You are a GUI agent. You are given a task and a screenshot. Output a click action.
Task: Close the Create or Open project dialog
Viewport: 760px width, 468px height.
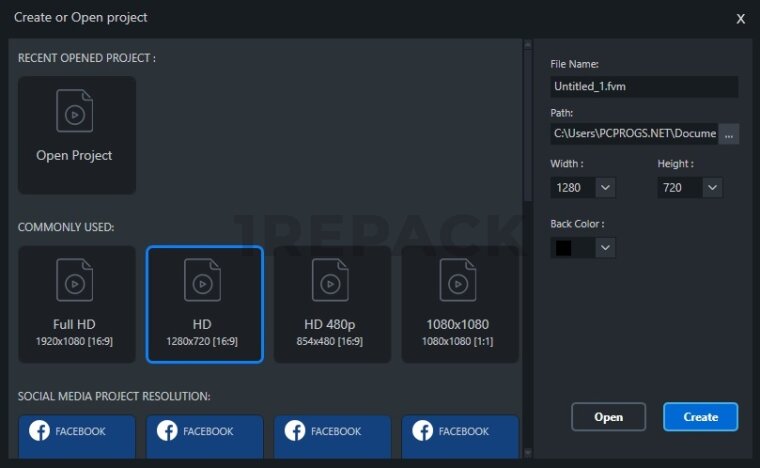point(740,18)
